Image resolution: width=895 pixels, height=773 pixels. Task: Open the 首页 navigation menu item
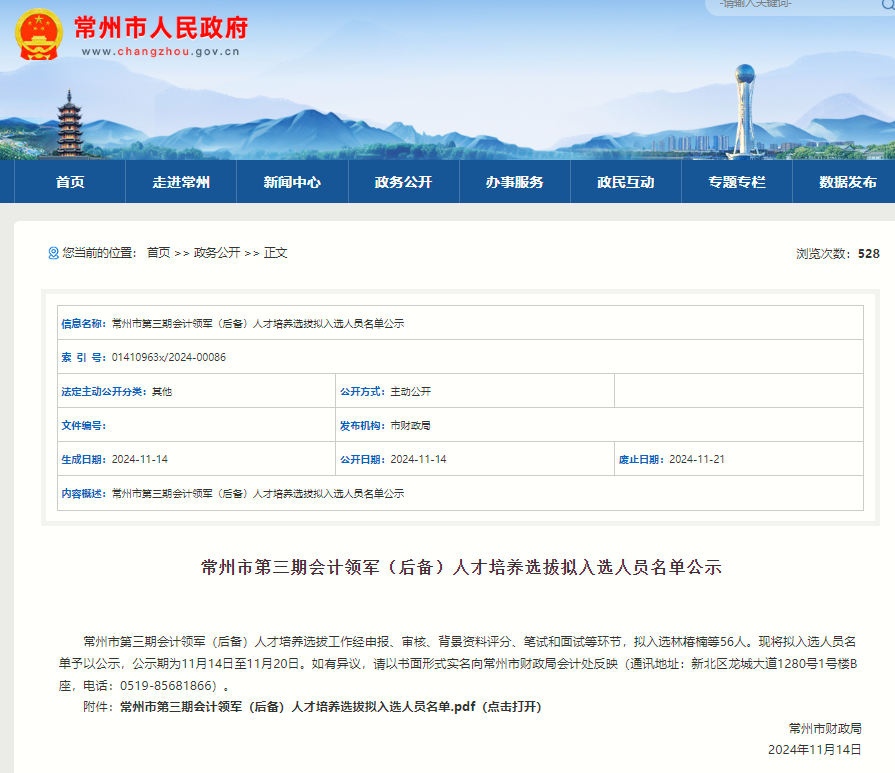(70, 182)
